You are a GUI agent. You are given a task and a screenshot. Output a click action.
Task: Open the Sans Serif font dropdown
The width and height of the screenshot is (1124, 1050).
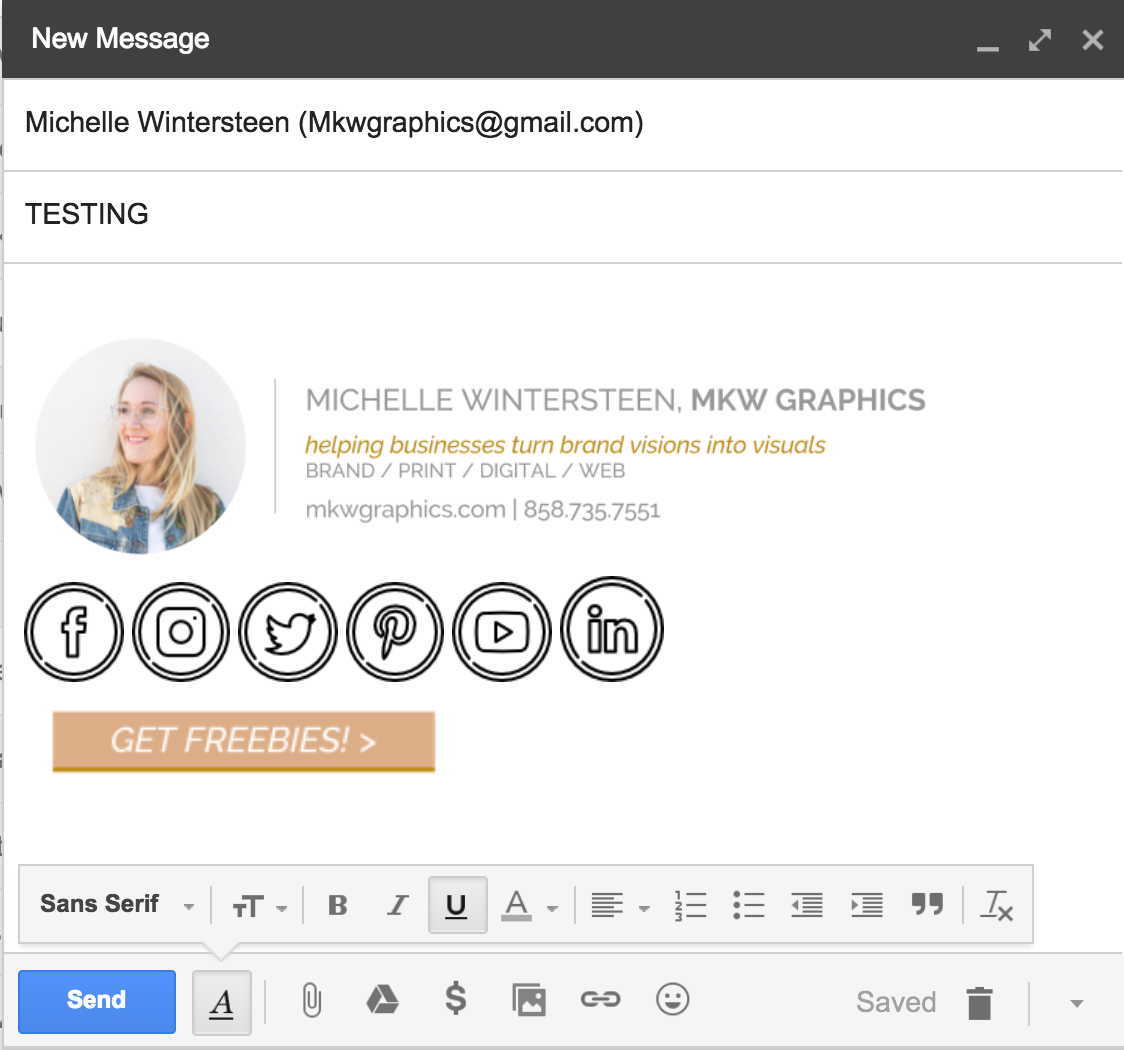tap(117, 905)
